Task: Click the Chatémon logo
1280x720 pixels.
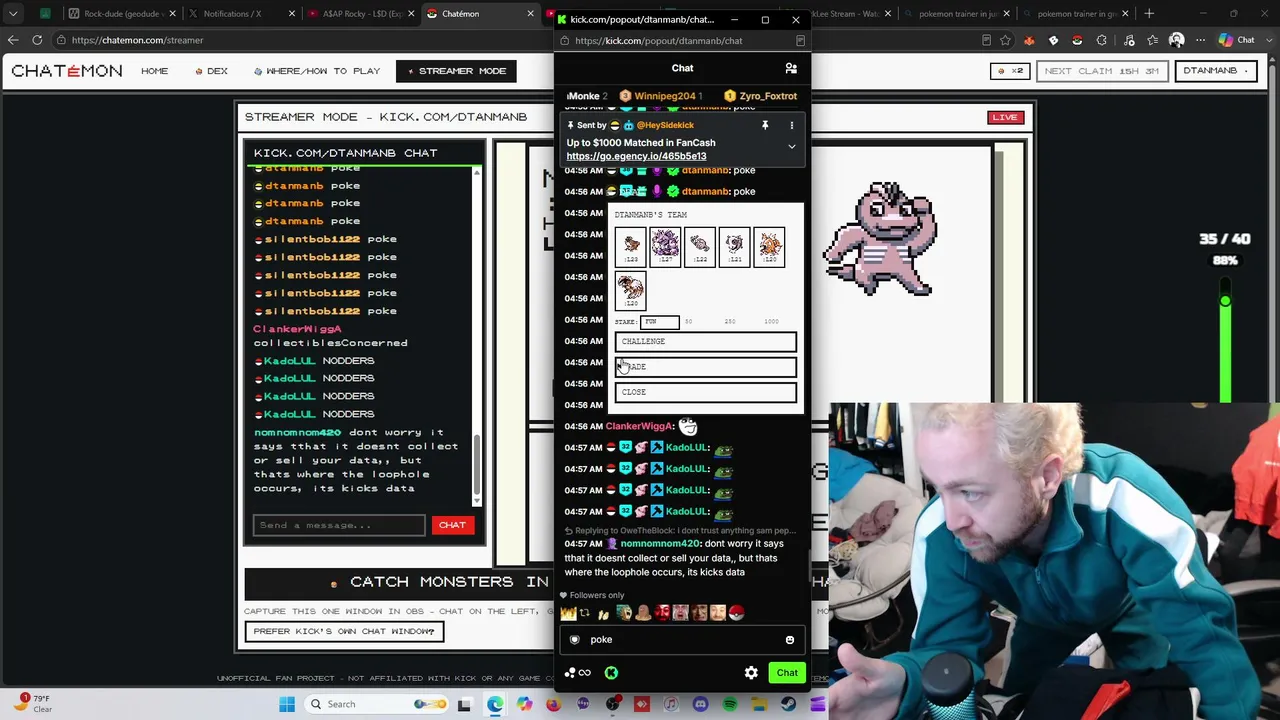Action: [67, 71]
